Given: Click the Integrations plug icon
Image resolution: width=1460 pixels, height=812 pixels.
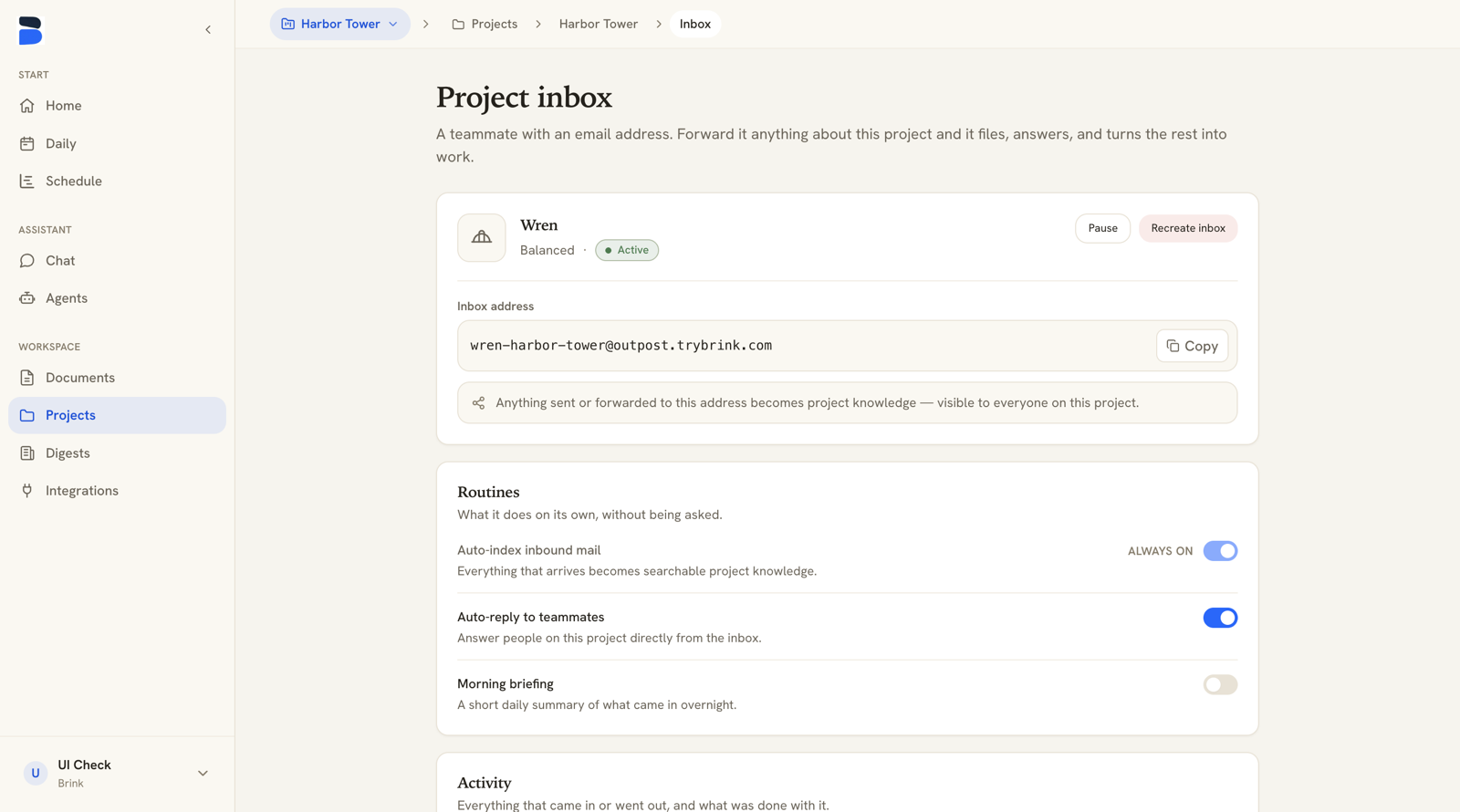Looking at the screenshot, I should point(27,491).
